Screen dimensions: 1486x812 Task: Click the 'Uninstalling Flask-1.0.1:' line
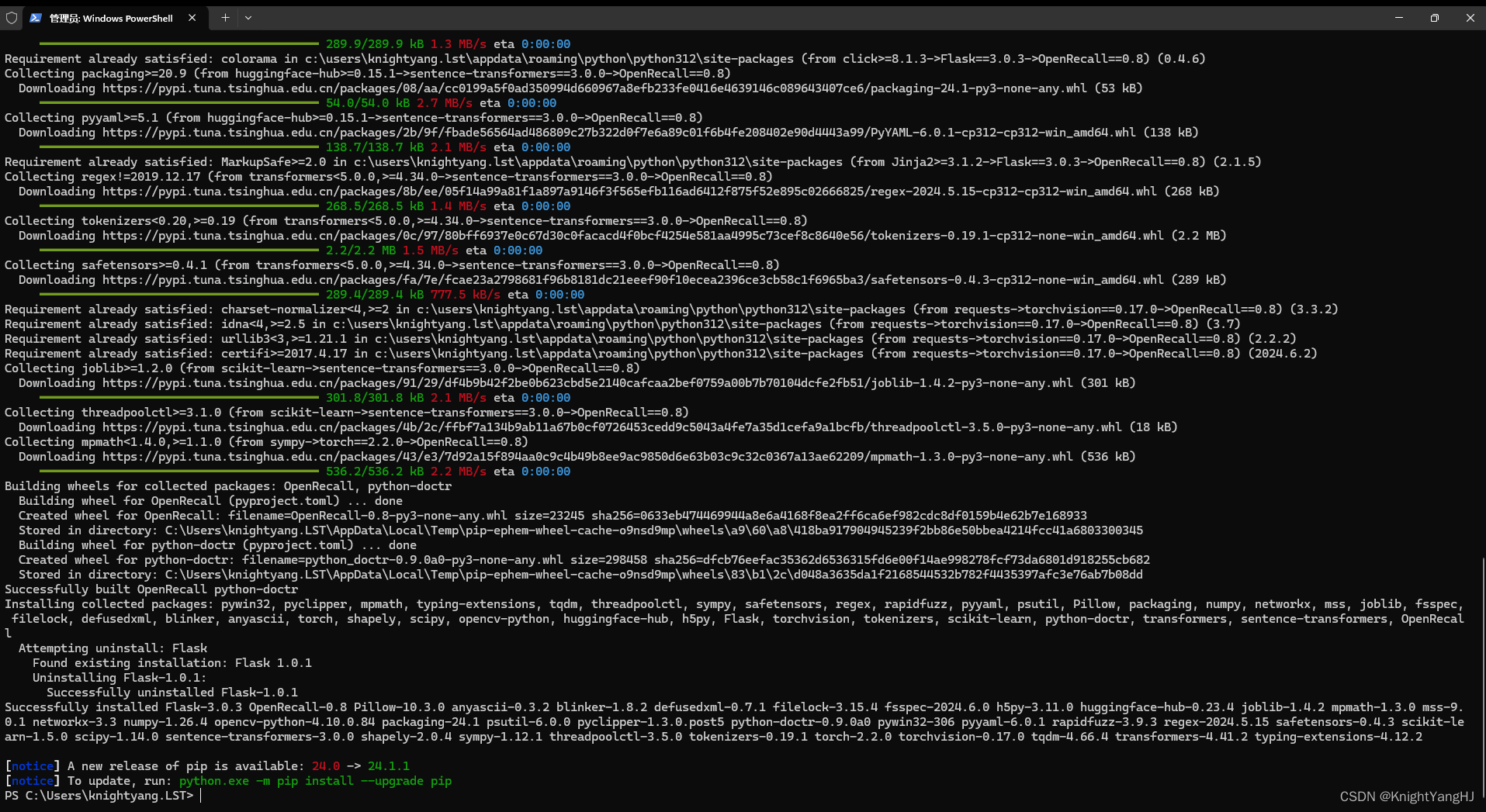tap(120, 678)
